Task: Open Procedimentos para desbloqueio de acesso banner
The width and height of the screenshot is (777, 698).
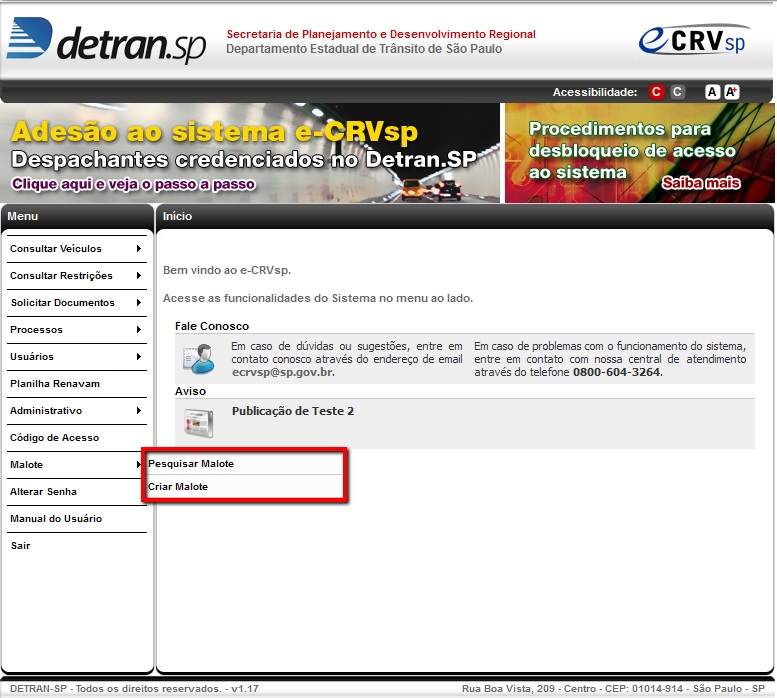Action: click(640, 153)
